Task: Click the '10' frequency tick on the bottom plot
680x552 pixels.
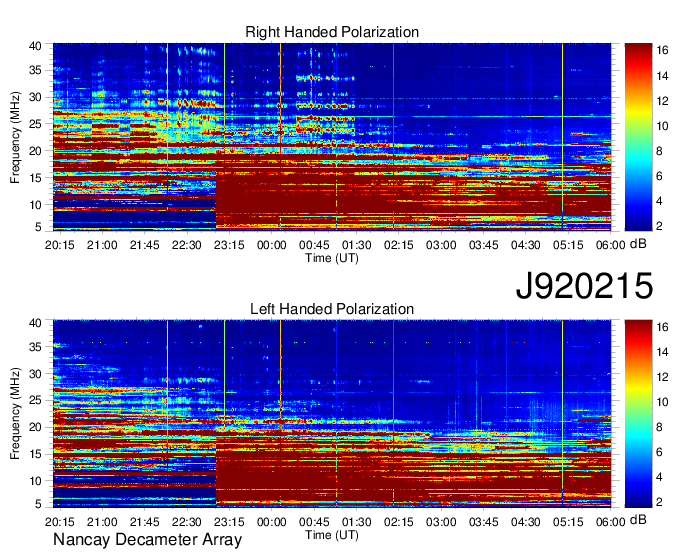Action: click(36, 481)
